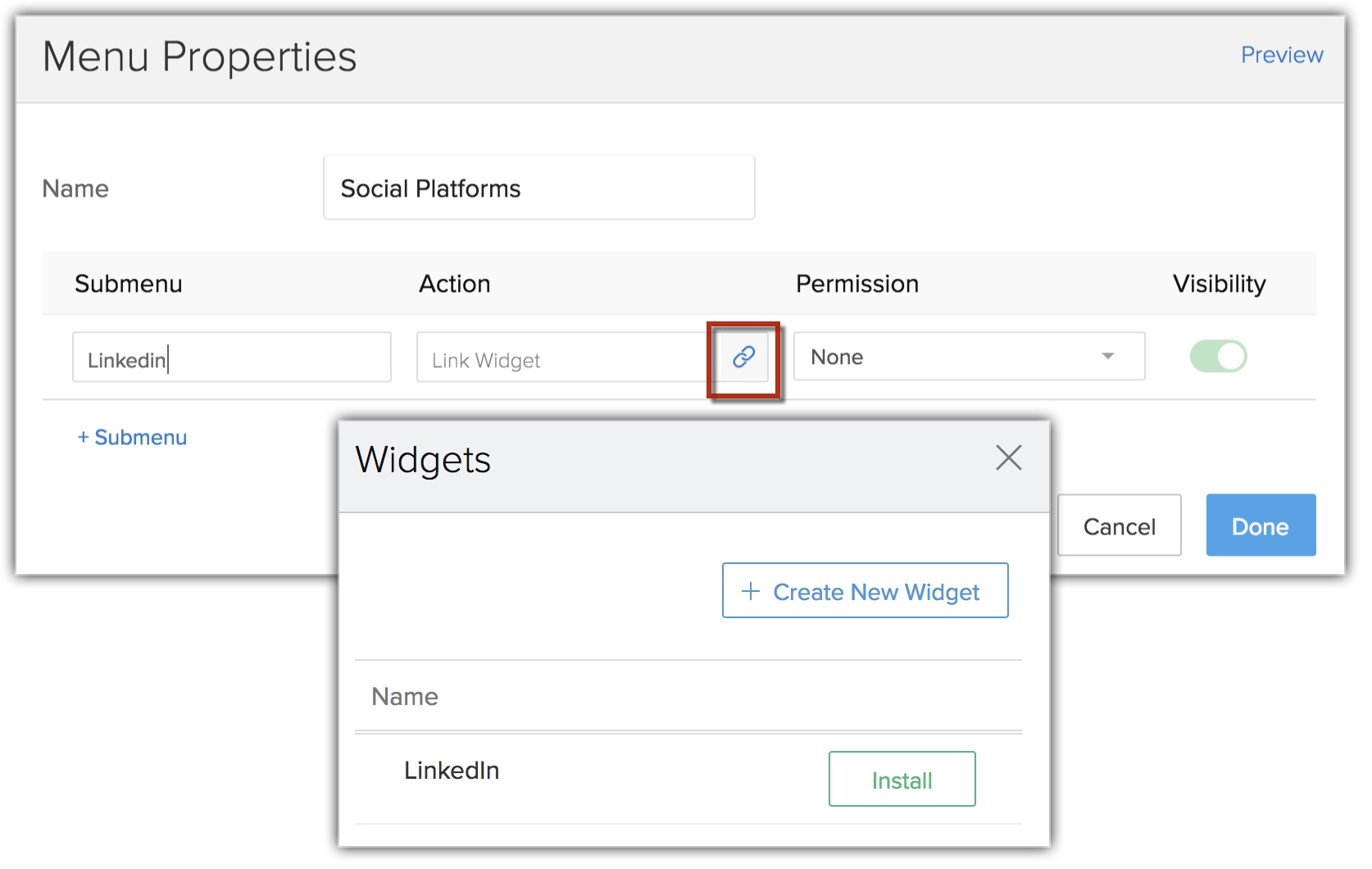This screenshot has height=869, width=1372.
Task: Click the plus icon beside Create New Widget
Action: (x=751, y=591)
